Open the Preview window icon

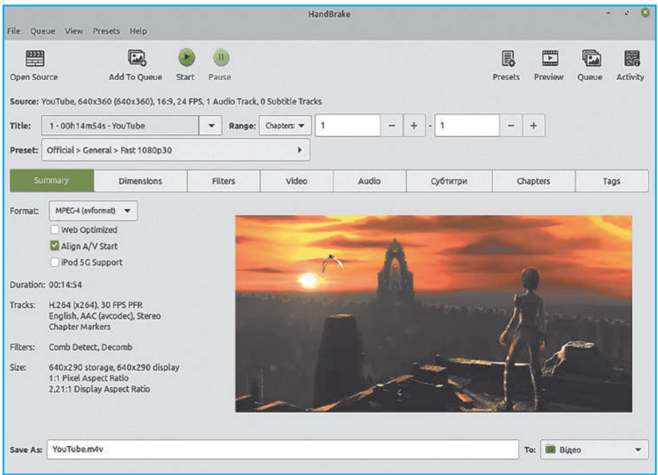coord(549,59)
